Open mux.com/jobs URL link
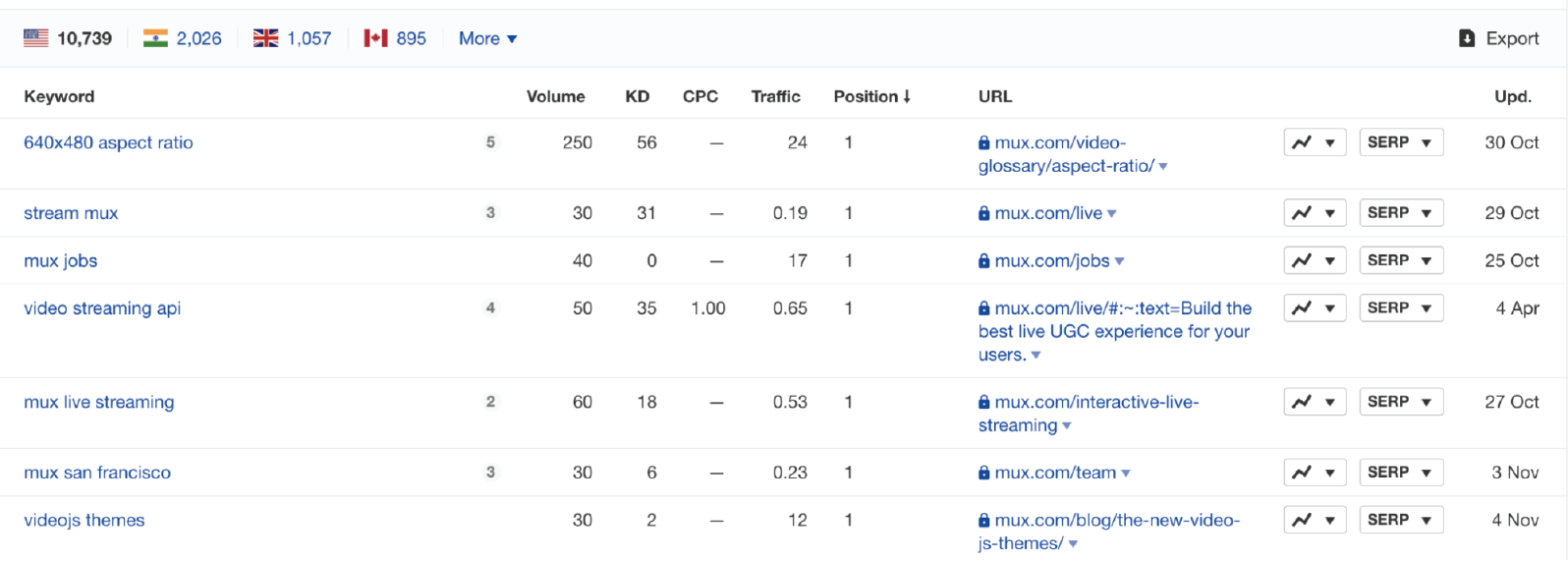The image size is (1568, 561). pyautogui.click(x=1052, y=260)
